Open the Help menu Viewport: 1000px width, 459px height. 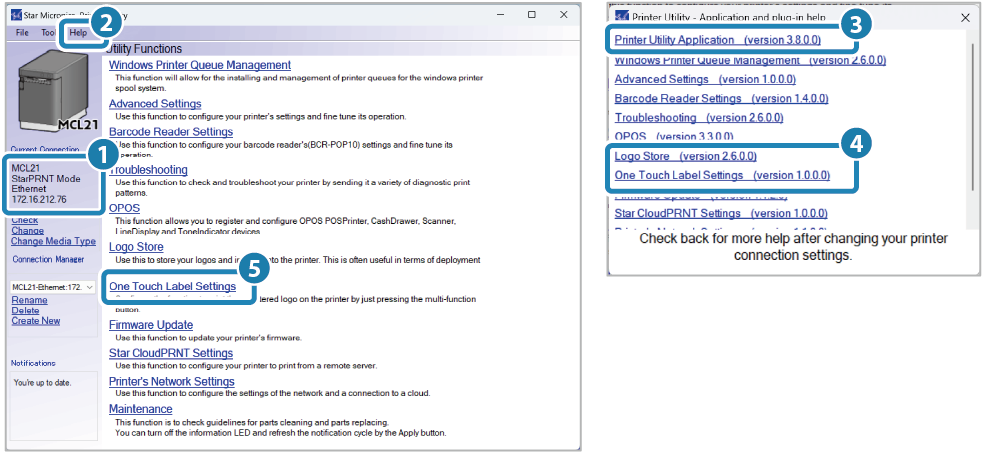[78, 33]
